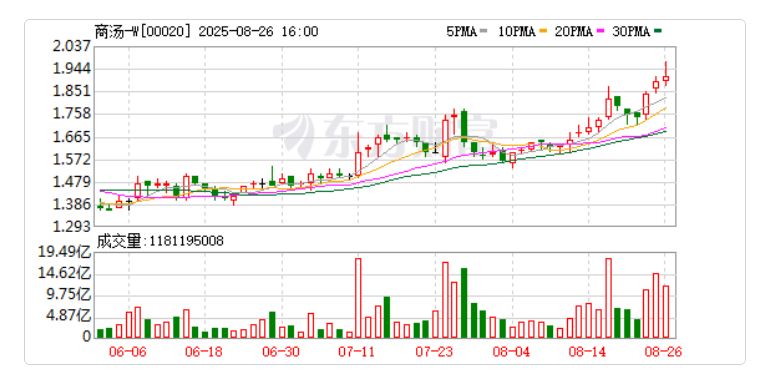763x390 pixels.
Task: Click the 成交量:1181195008 volume readout
Action: [160, 241]
